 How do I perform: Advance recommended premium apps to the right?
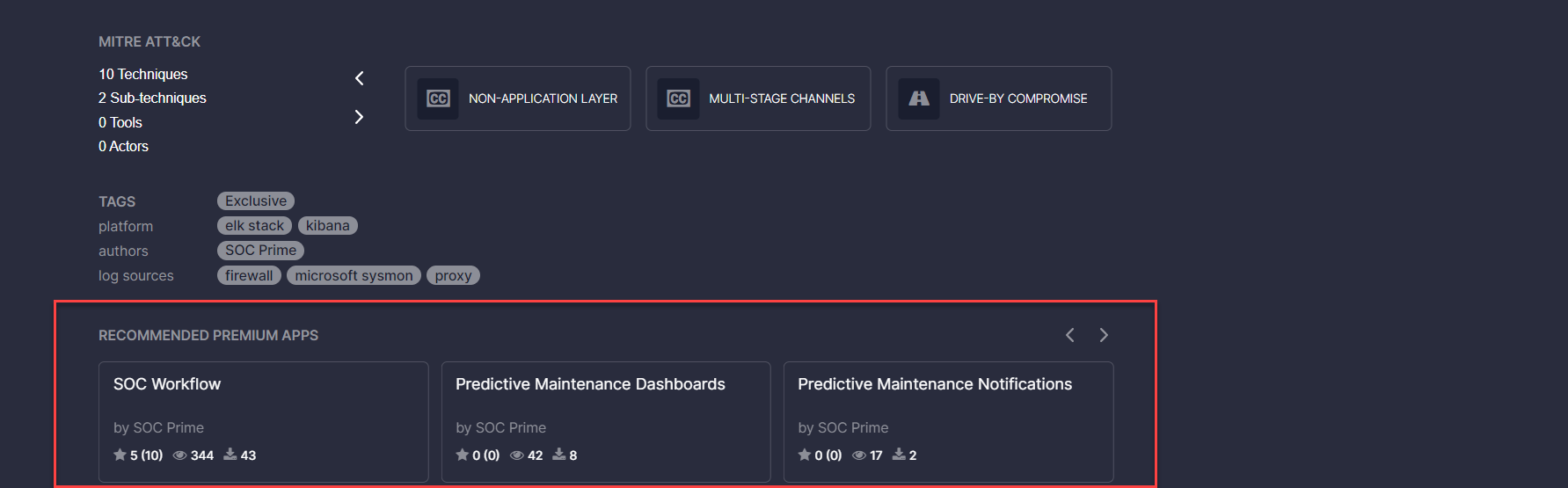pyautogui.click(x=1104, y=335)
